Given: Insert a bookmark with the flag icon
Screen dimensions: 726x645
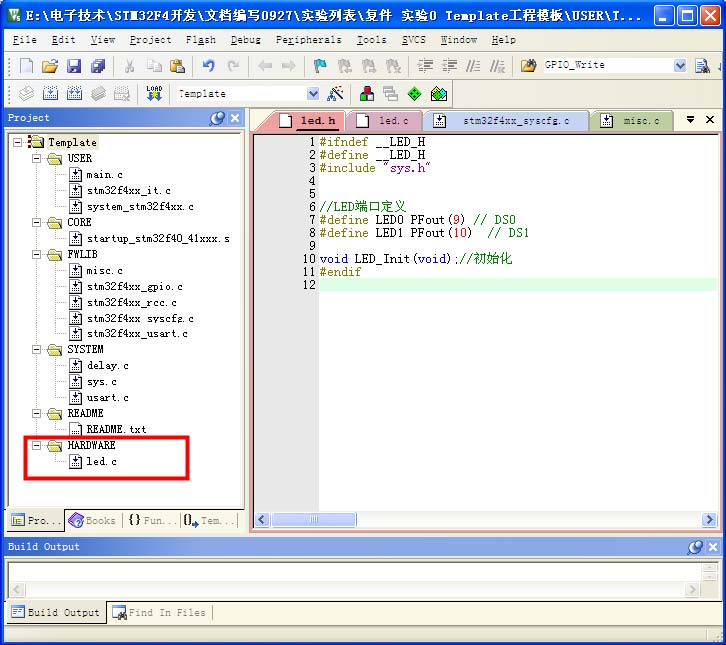Looking at the screenshot, I should (x=320, y=66).
